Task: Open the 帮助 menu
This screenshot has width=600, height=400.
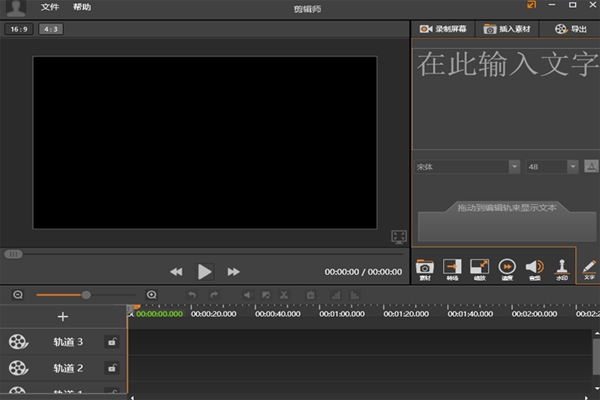Action: point(82,7)
